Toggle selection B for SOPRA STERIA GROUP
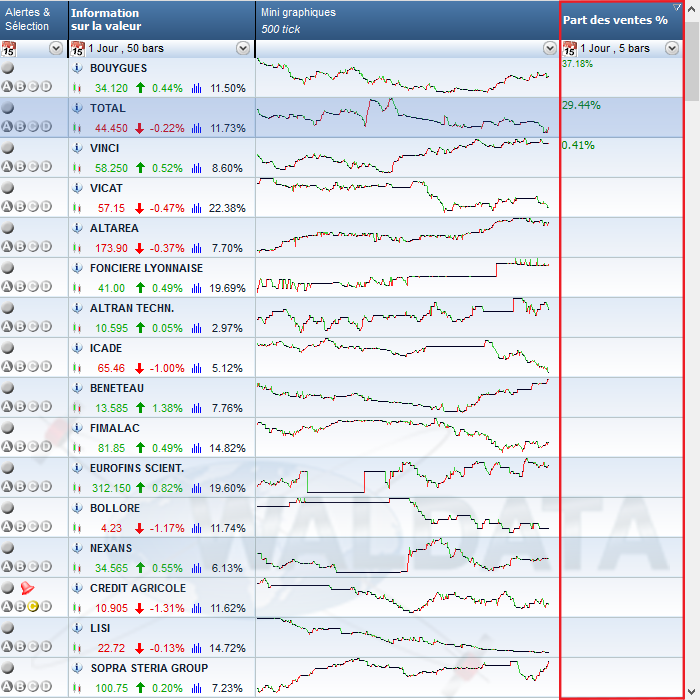The width and height of the screenshot is (700, 700). (x=20, y=686)
